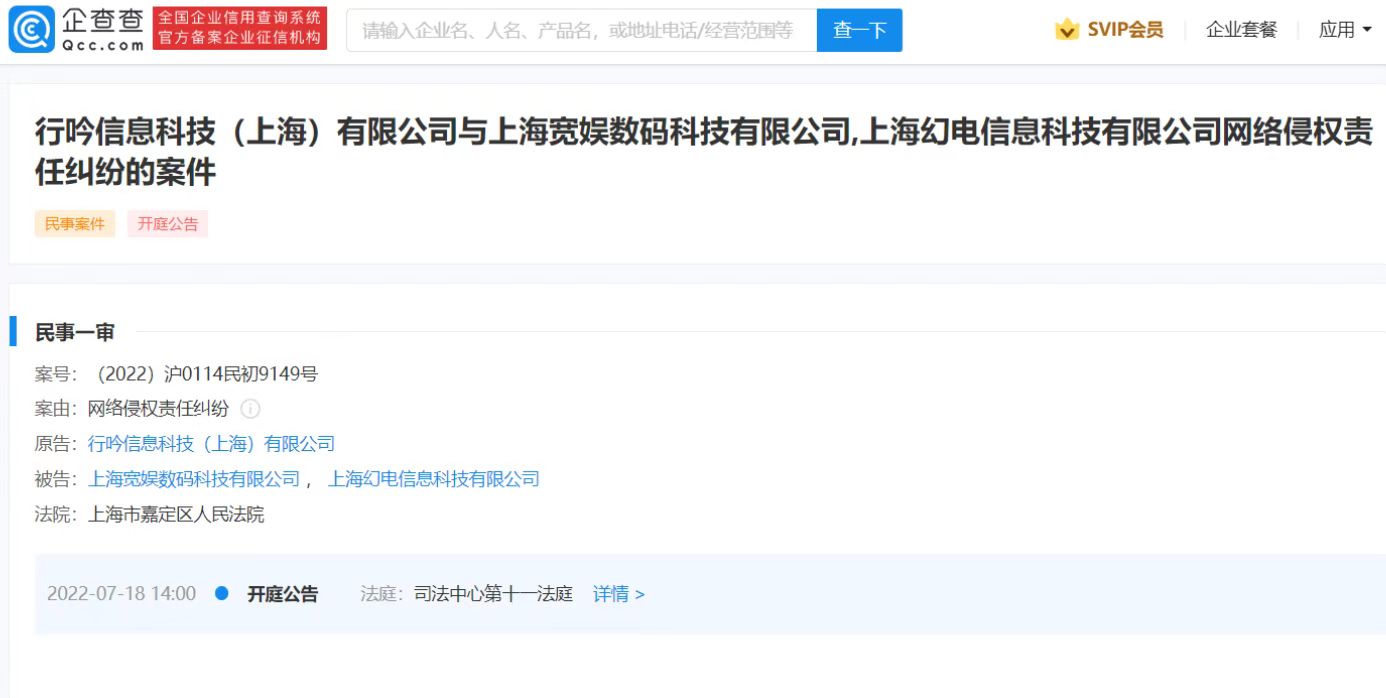
Task: Click the Qcc.com logo icon
Action: pyautogui.click(x=31, y=29)
